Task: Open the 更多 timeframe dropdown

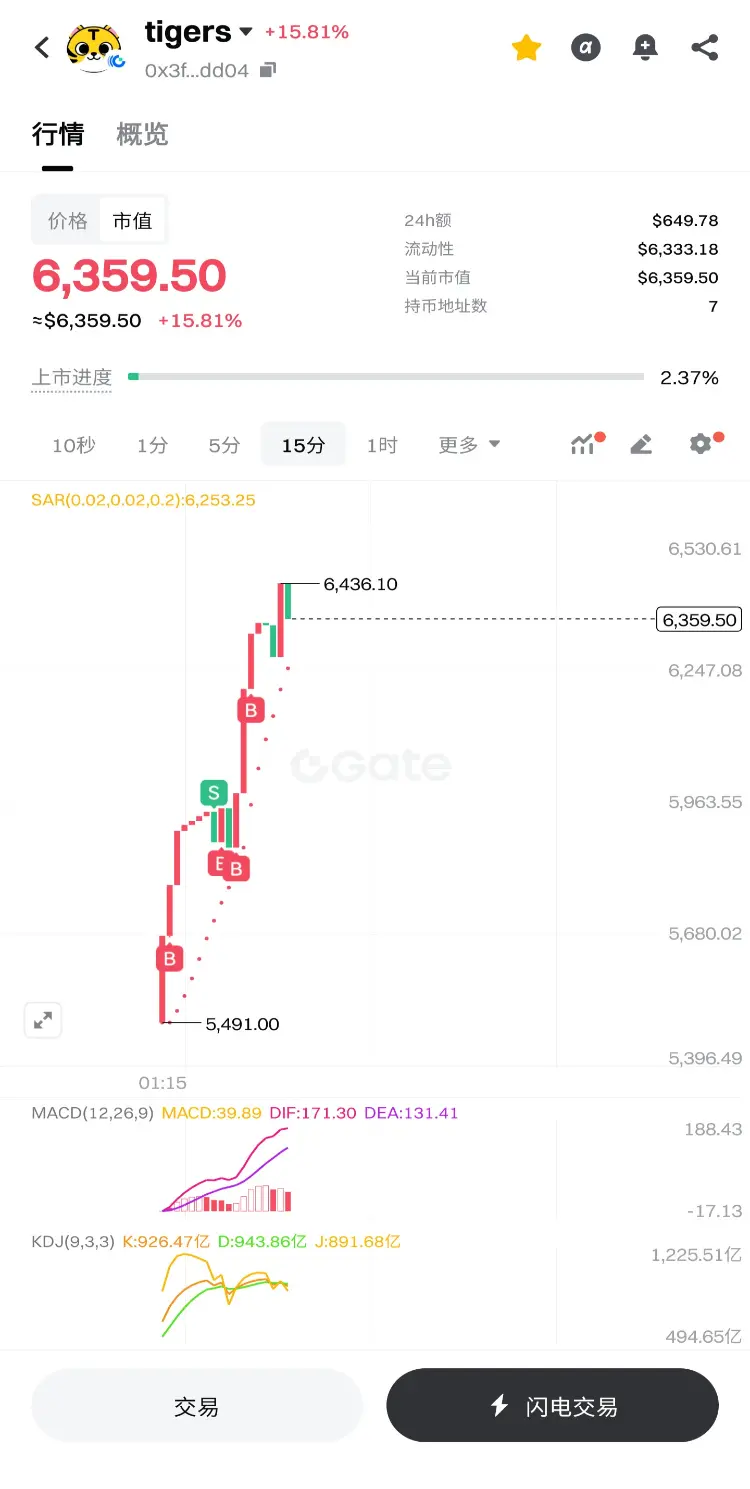Action: click(469, 445)
